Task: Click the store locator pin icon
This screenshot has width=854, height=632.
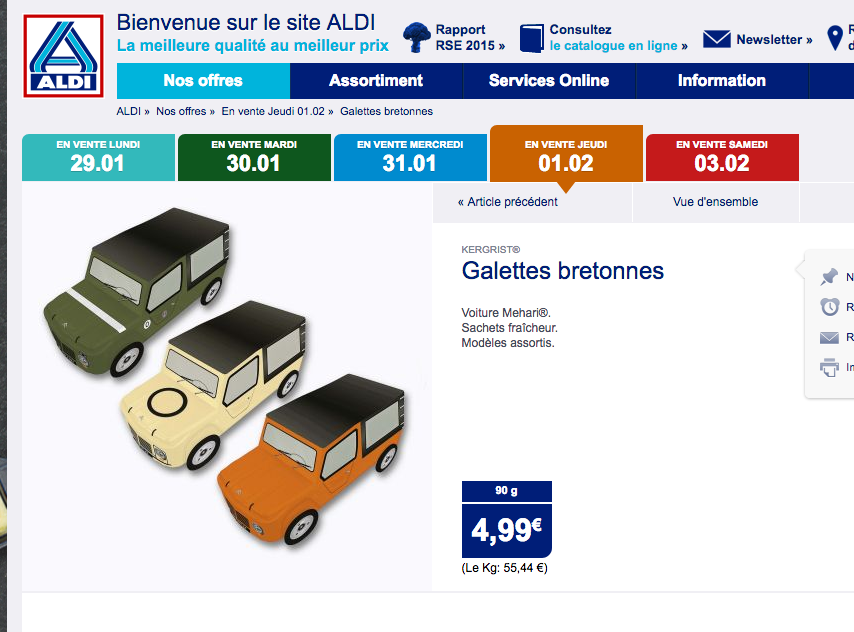Action: 834,38
